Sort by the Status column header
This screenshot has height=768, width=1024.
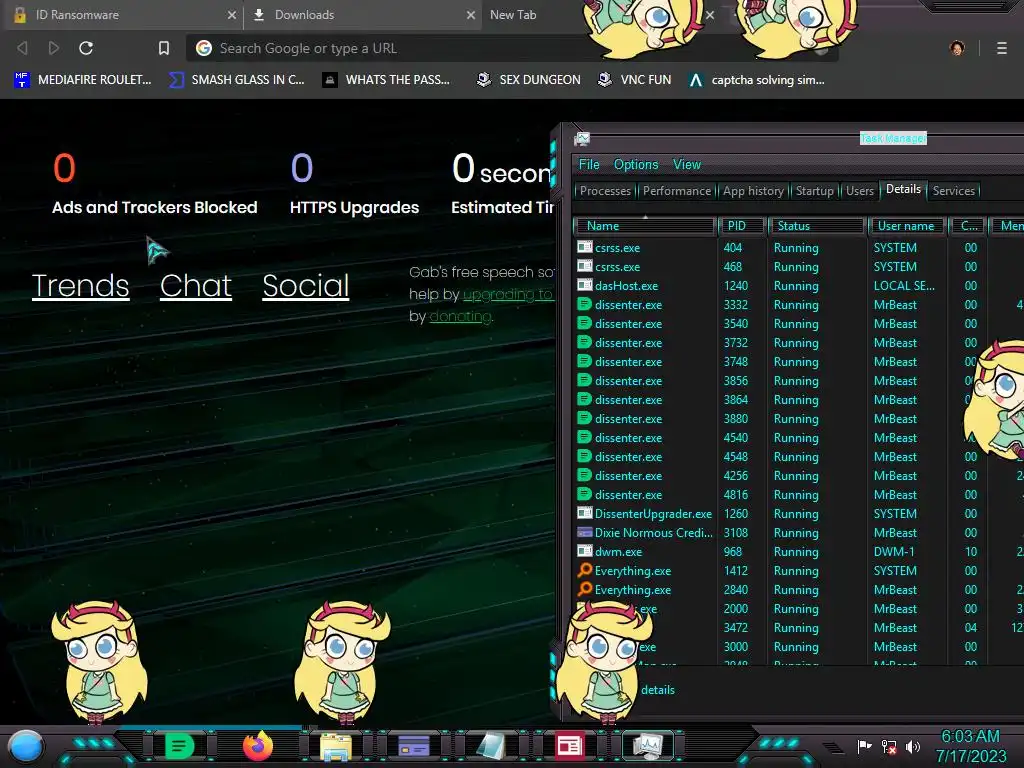click(816, 226)
